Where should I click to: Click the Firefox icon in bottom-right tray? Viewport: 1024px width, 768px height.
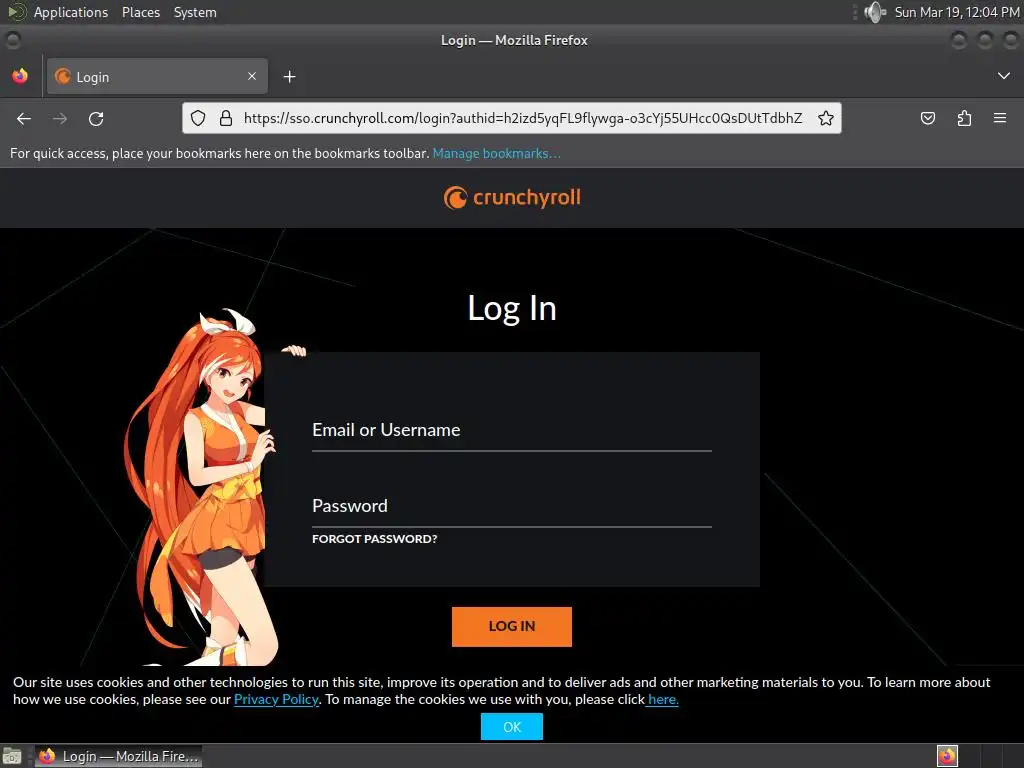click(947, 756)
